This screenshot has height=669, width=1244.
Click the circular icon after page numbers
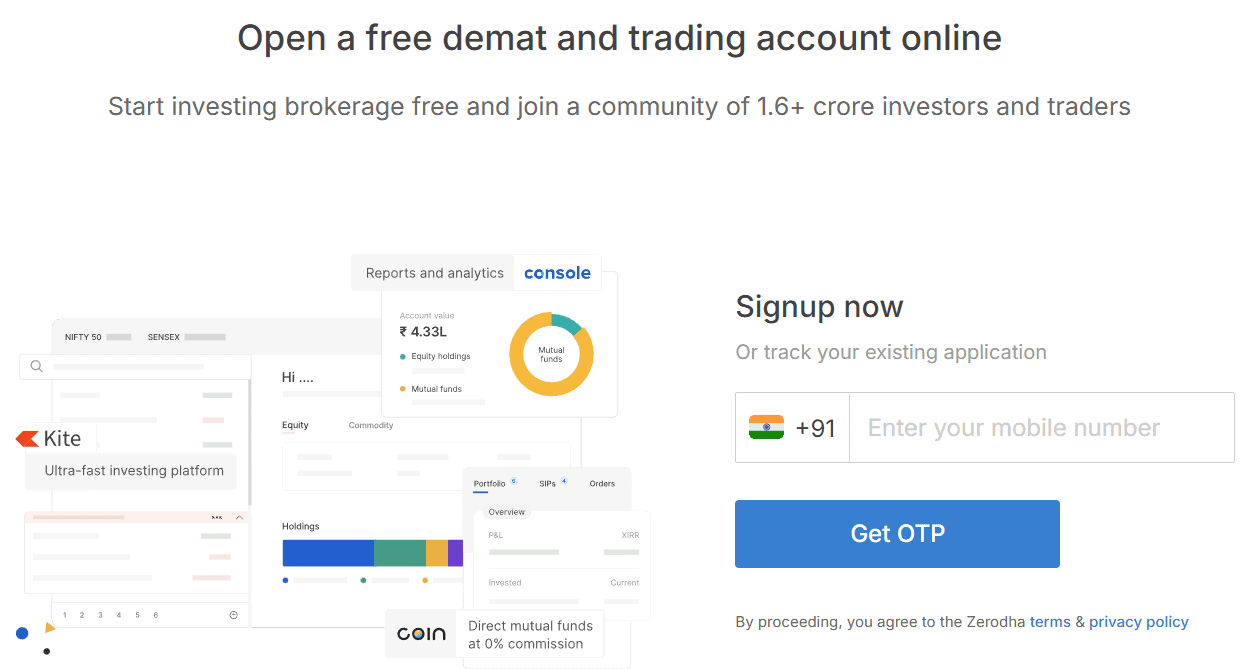pos(231,614)
